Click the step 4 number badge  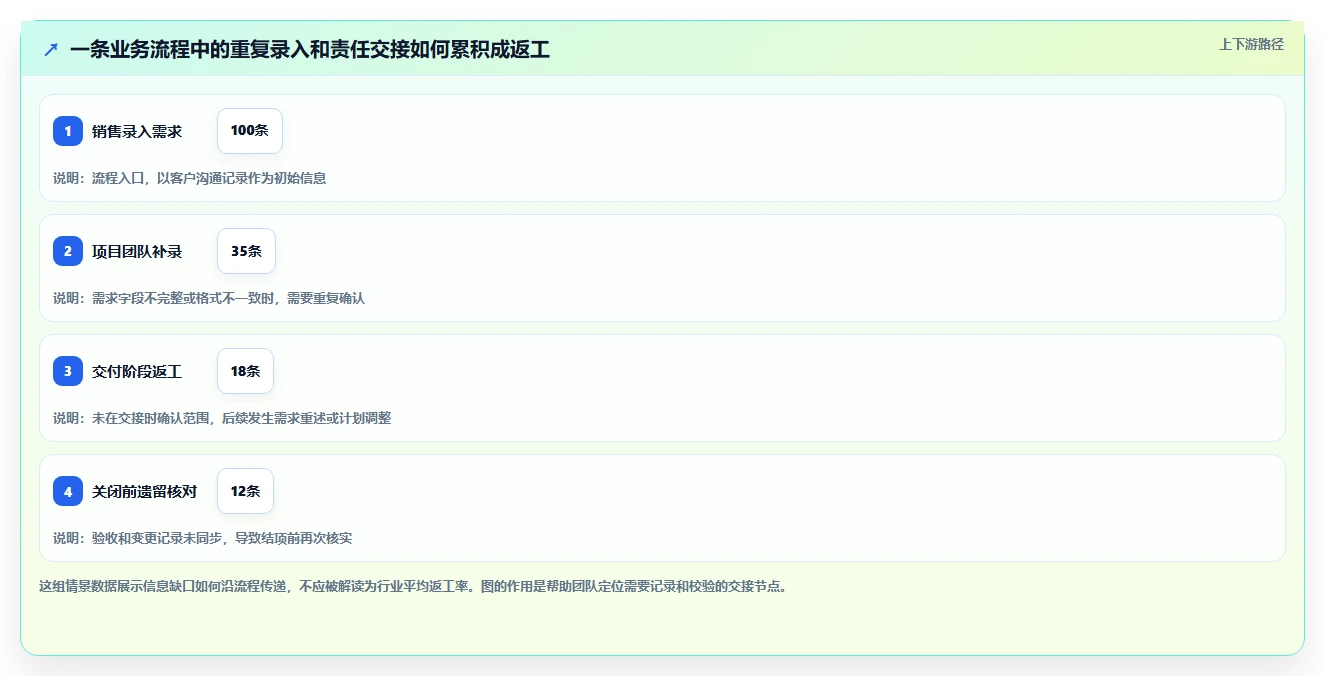click(x=68, y=491)
